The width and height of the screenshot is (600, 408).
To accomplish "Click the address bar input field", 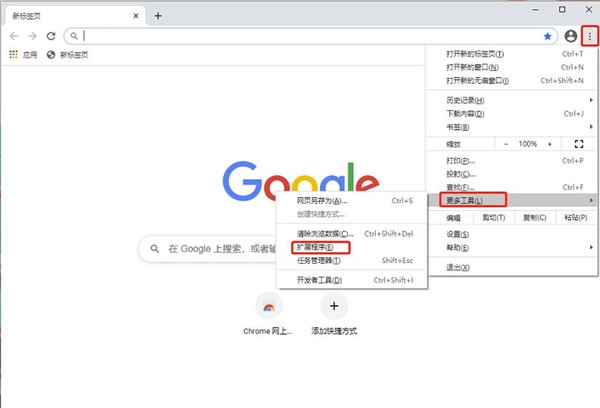I will pyautogui.click(x=311, y=36).
